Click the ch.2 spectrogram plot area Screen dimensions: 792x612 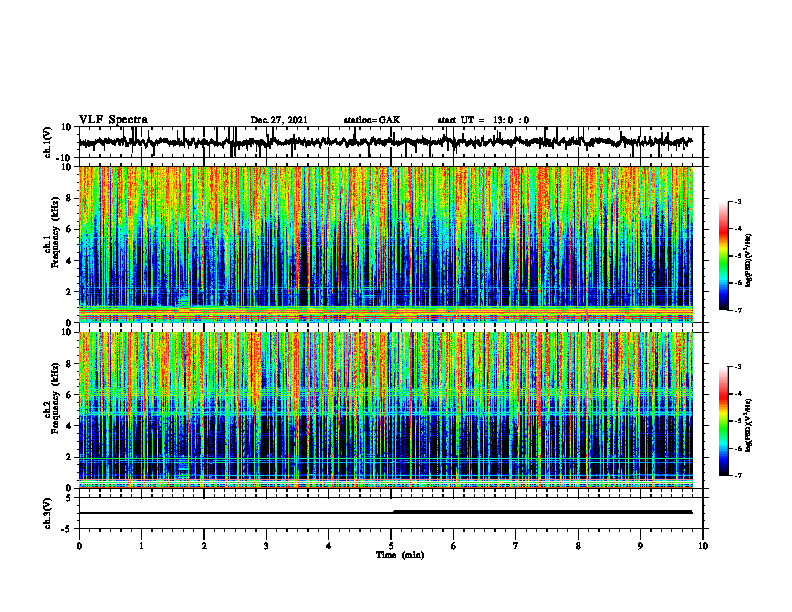(x=385, y=410)
